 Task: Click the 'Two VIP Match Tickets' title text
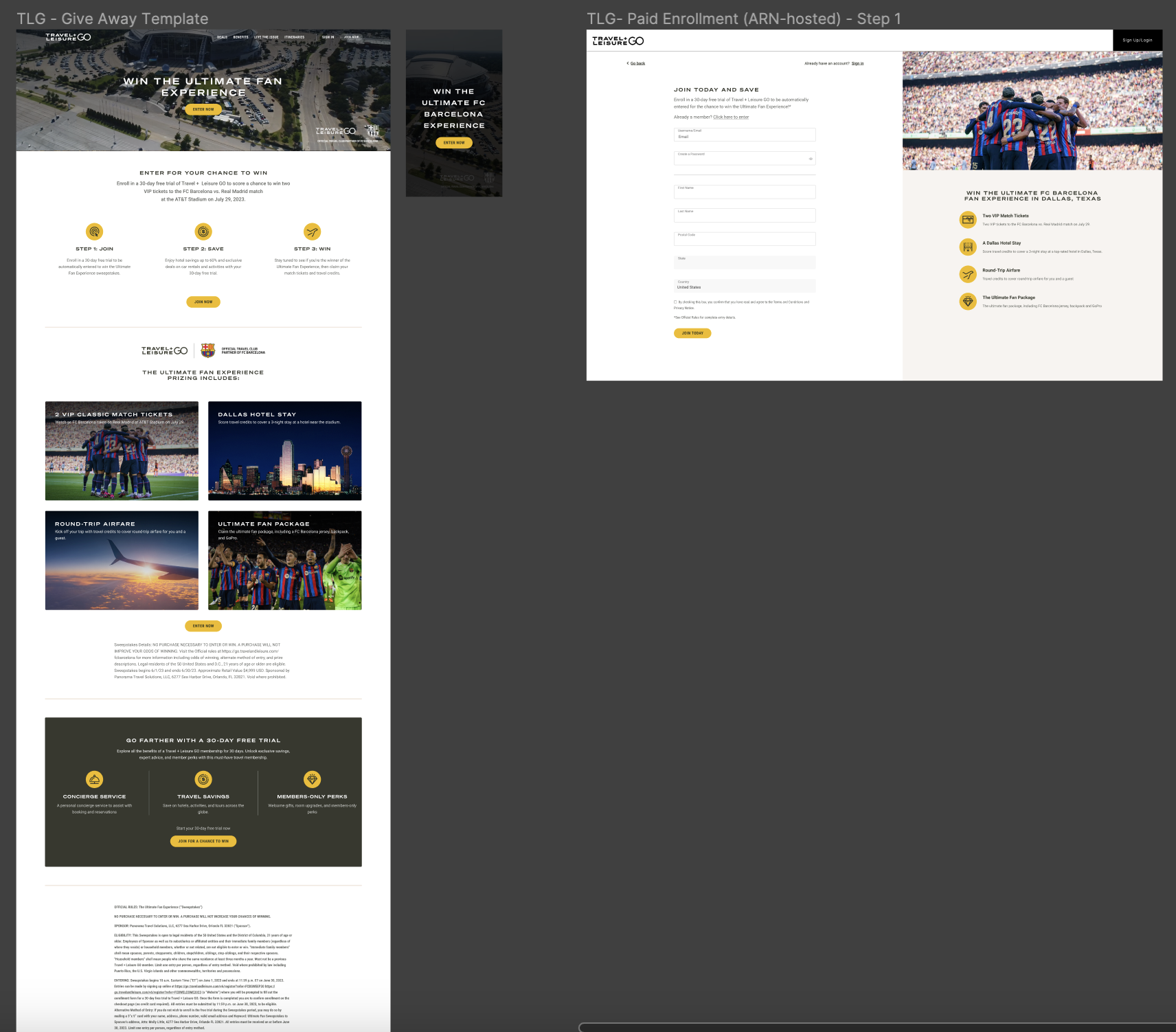click(1006, 216)
